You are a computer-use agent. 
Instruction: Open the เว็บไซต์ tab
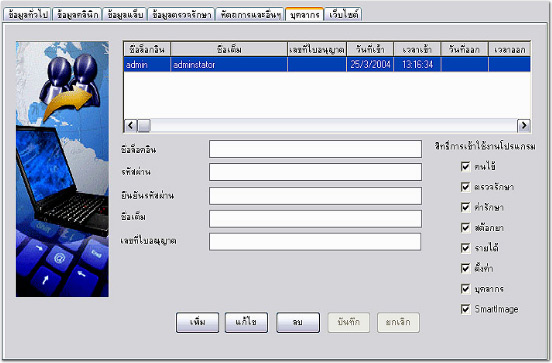coord(343,15)
